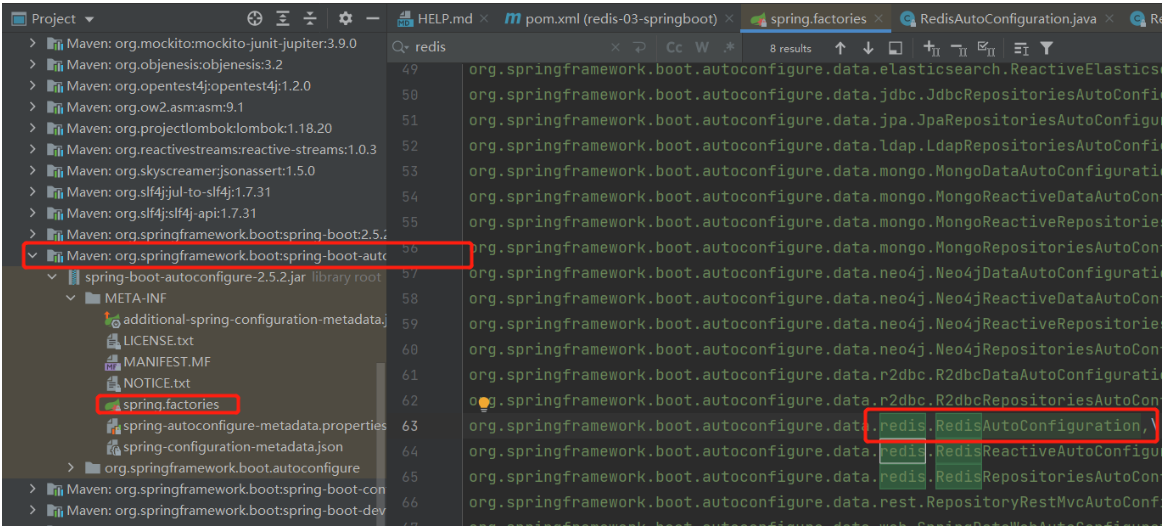Collapse Maven spring-boot-autoconfigure library node
This screenshot has width=1162, height=526.
[33, 256]
